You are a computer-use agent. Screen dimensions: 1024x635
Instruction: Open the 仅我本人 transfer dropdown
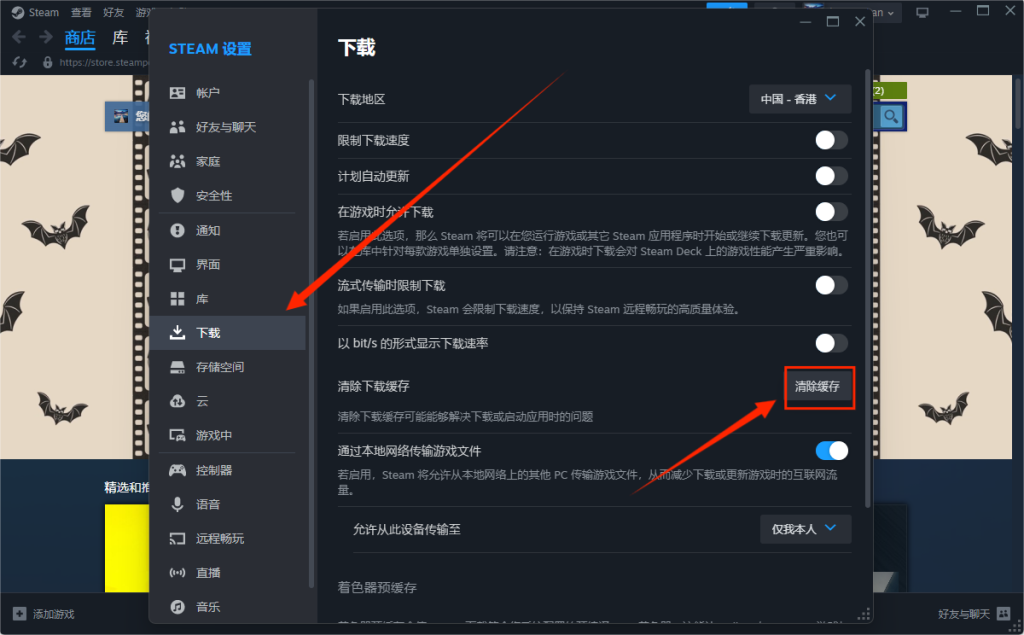[x=805, y=529]
